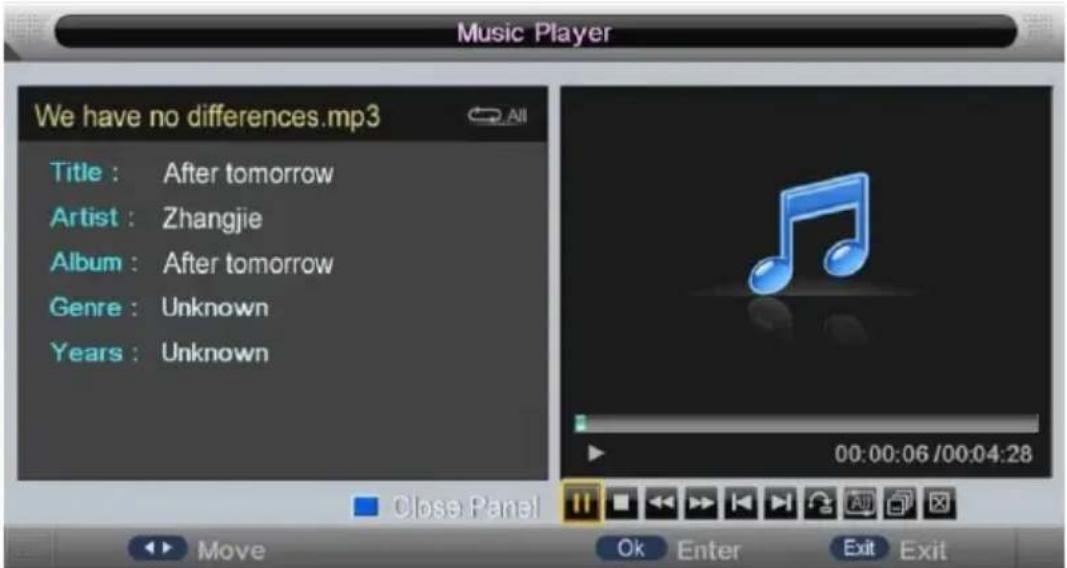This screenshot has width=1067, height=568.
Task: Click the Close Panel label
Action: 465,507
